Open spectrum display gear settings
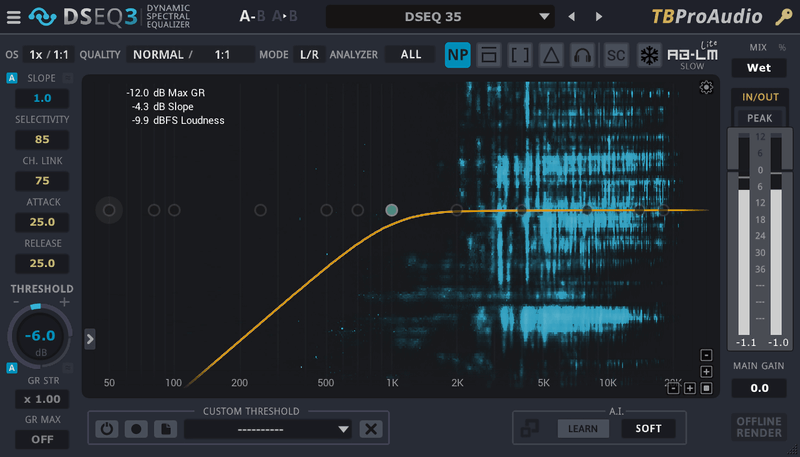 point(706,87)
